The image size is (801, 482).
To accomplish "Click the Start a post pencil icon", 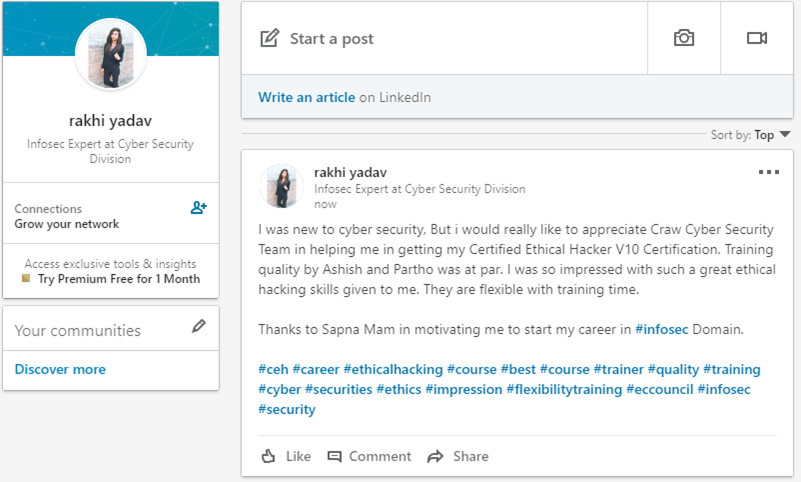I will point(270,38).
